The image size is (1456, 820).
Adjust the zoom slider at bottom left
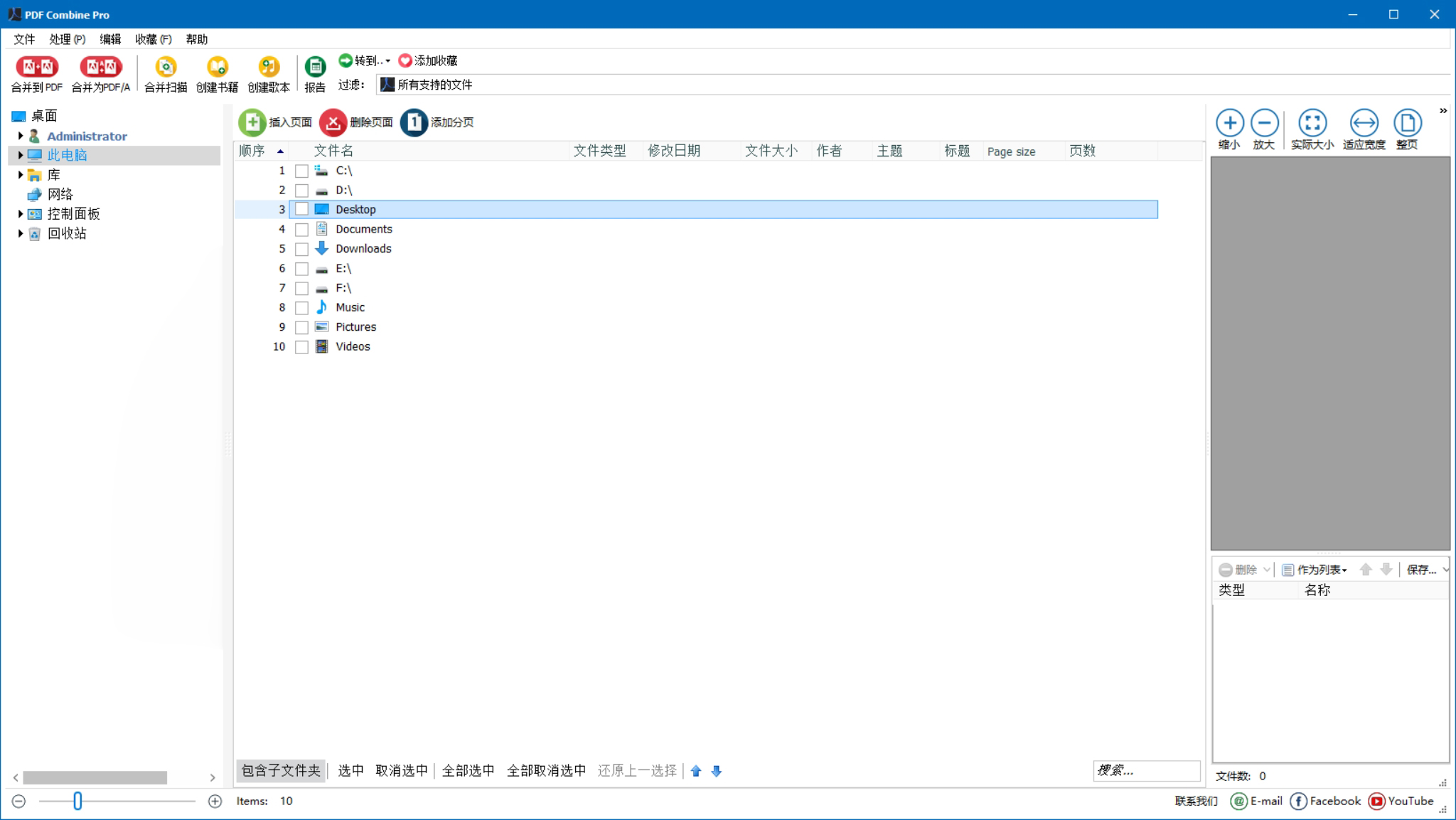coord(78,801)
